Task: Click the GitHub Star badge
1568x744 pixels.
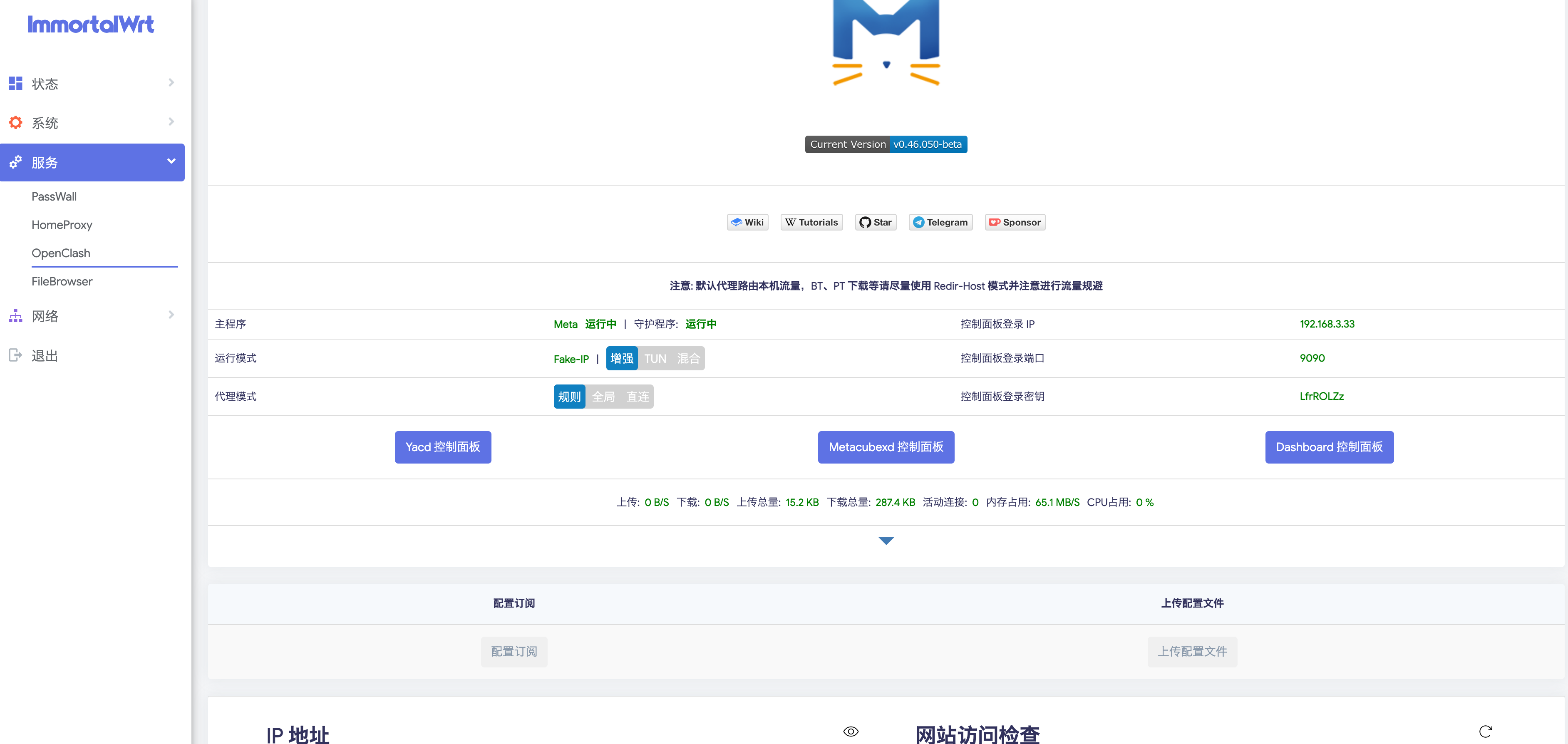Action: click(x=875, y=222)
